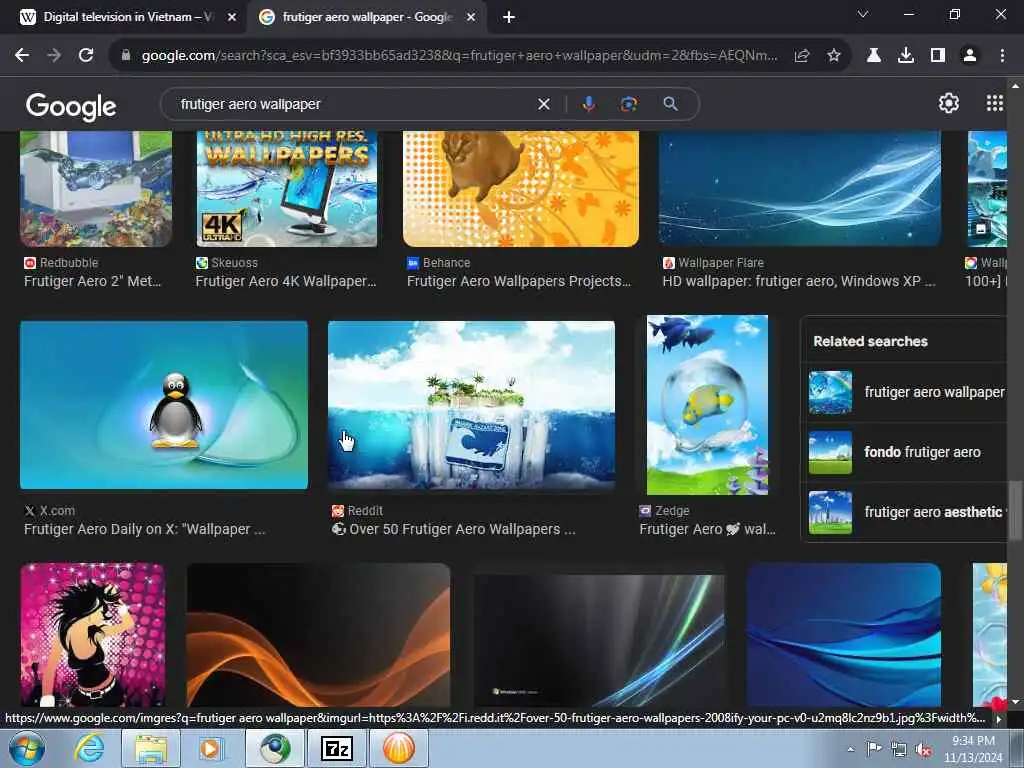
Task: Open the Chrome three-dot menu
Action: (1002, 56)
